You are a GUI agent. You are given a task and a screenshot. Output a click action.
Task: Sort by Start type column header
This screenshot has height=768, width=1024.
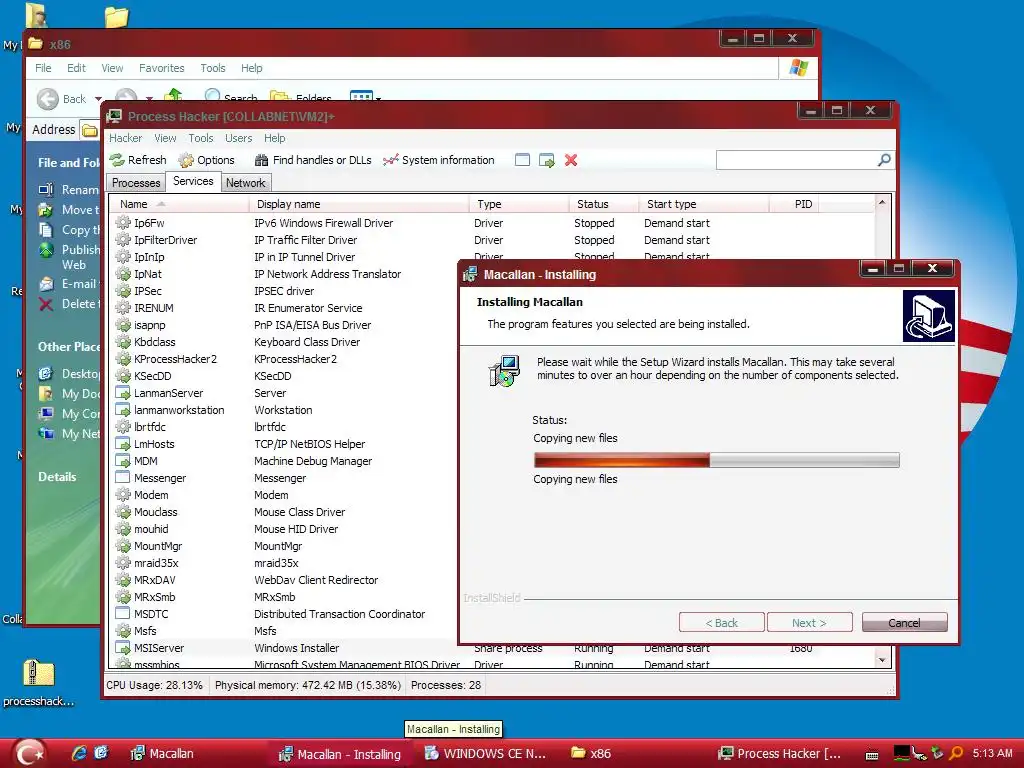703,204
